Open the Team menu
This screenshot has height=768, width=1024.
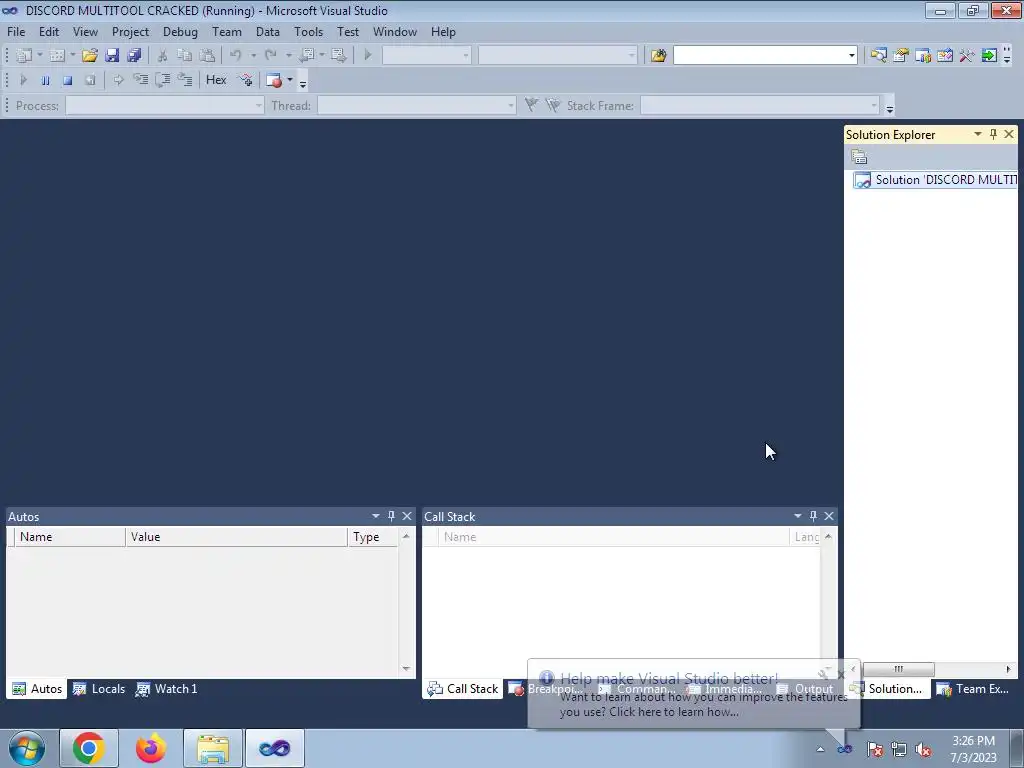(227, 31)
